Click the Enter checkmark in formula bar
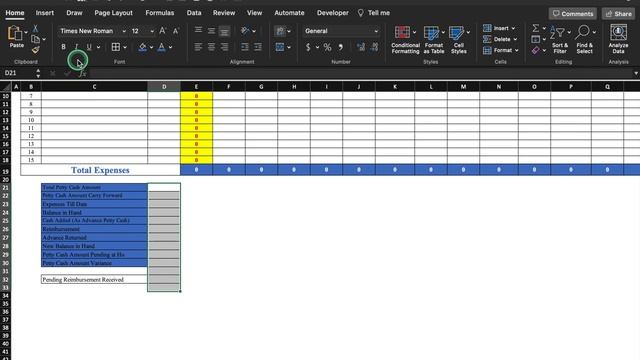The width and height of the screenshot is (640, 360). pyautogui.click(x=67, y=73)
